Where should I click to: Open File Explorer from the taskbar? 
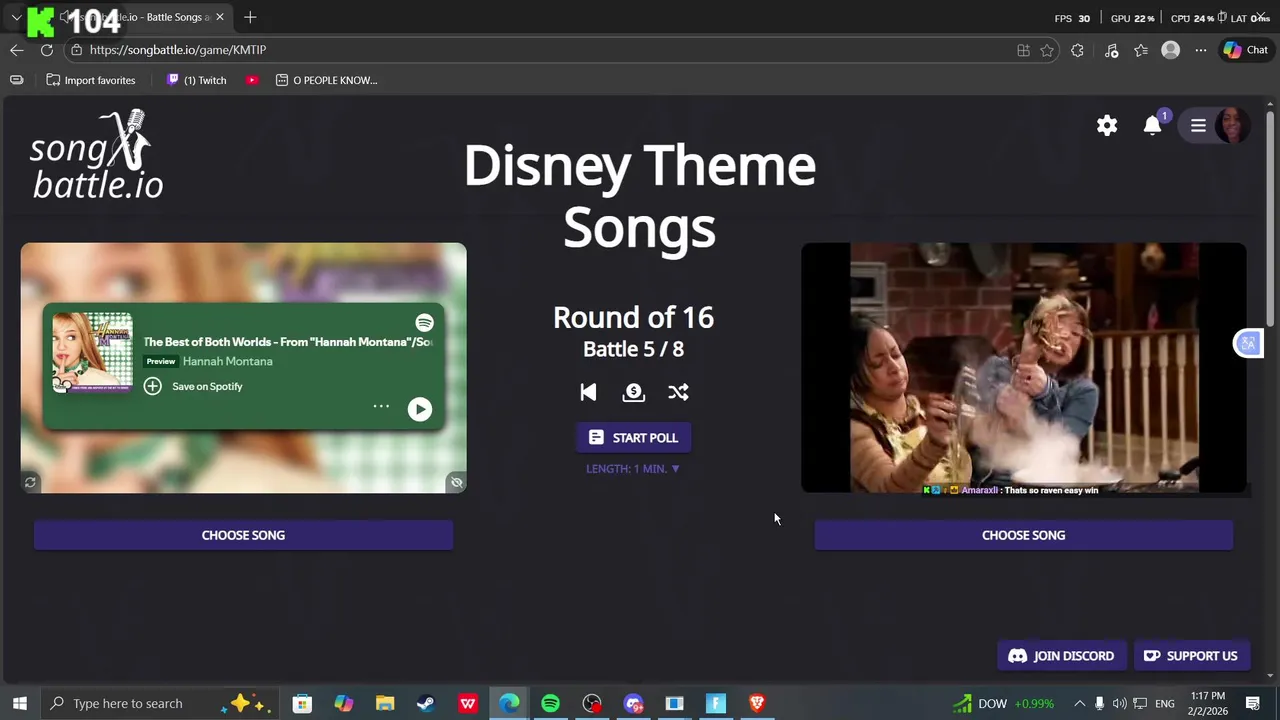pyautogui.click(x=385, y=703)
